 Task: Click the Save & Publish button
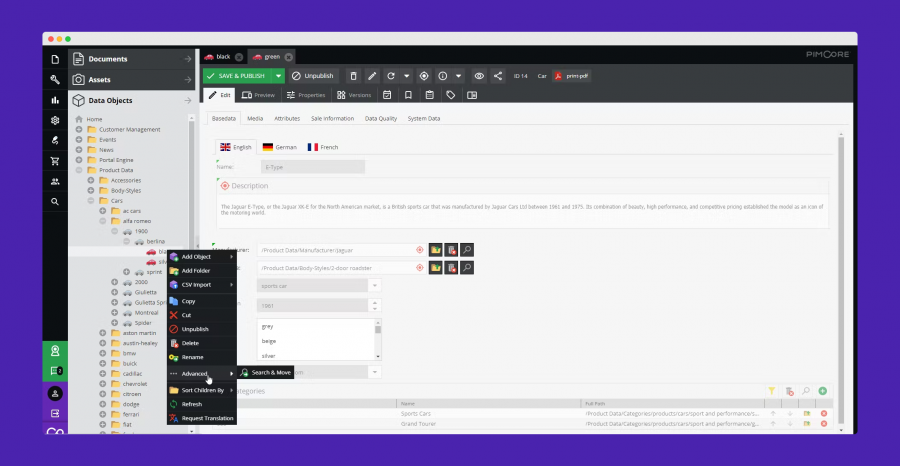(237, 76)
